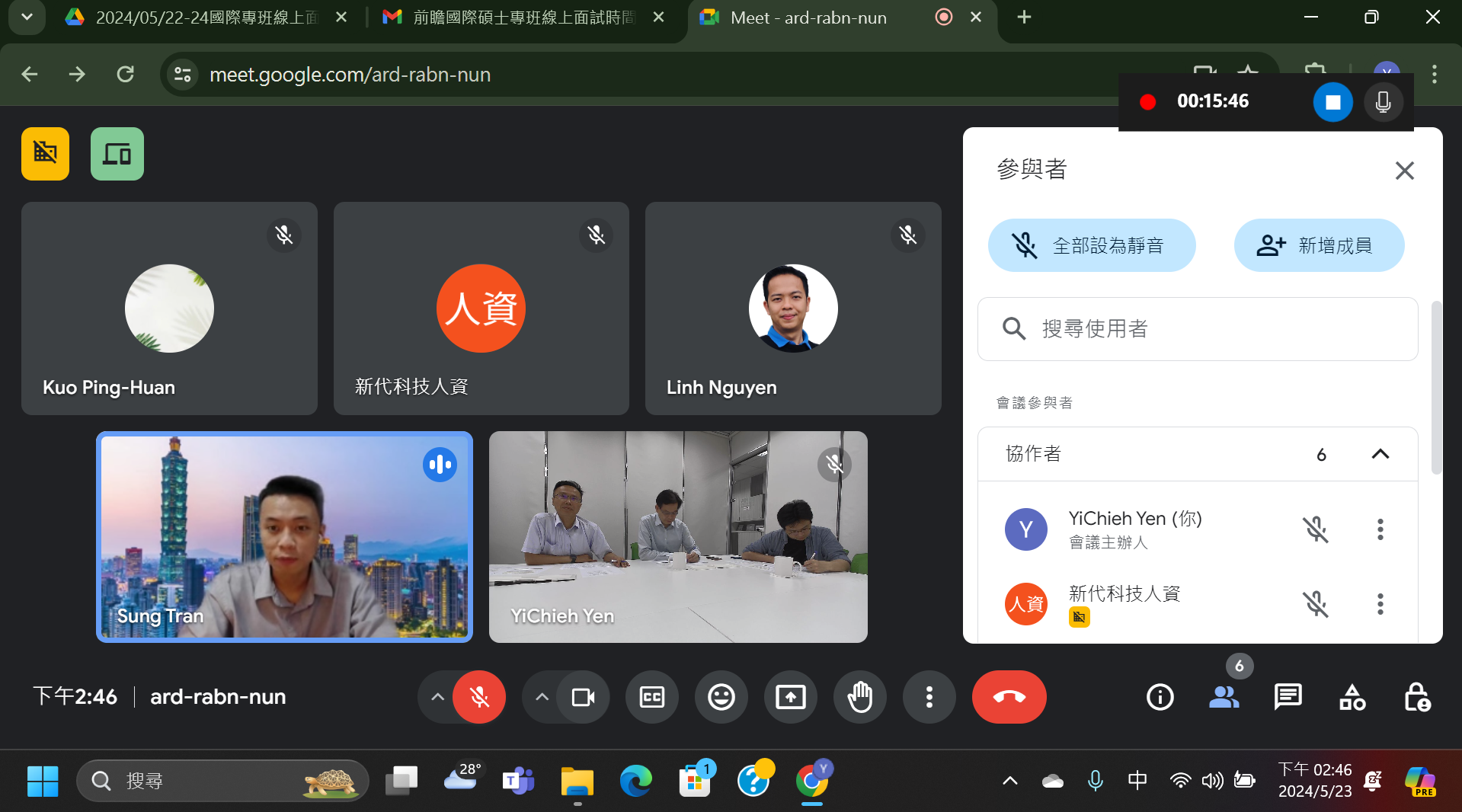Collapse the 協作者 participant list
The width and height of the screenshot is (1462, 812).
click(x=1380, y=454)
